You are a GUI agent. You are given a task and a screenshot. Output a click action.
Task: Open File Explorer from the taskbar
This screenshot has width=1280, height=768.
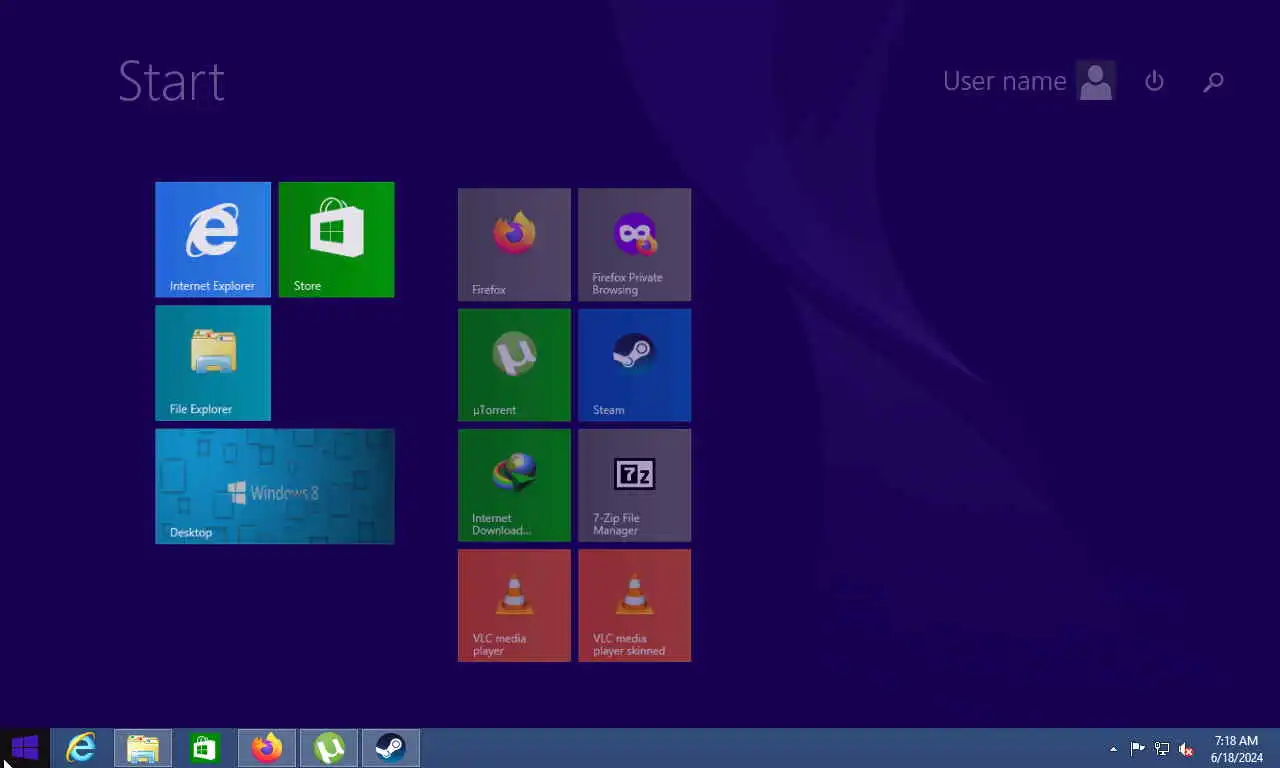(143, 748)
